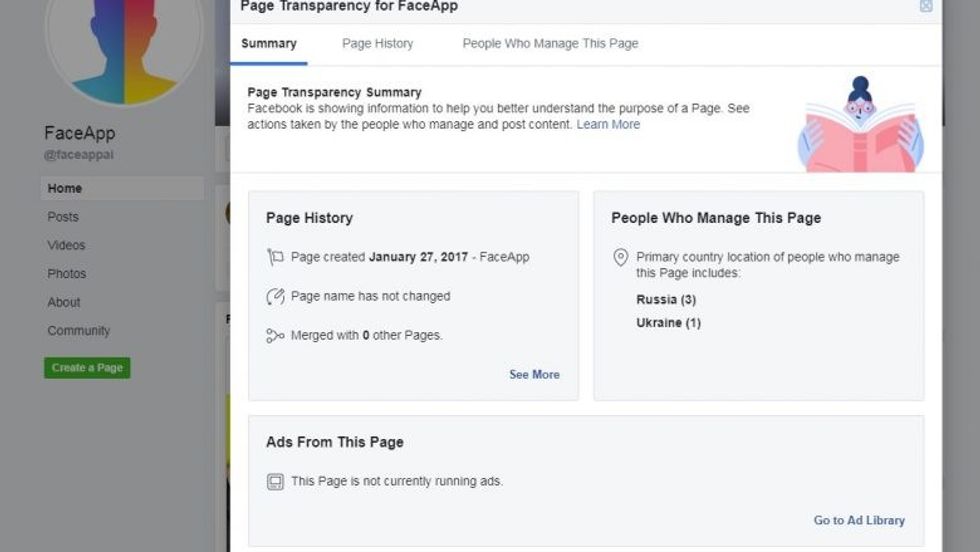Viewport: 980px width, 552px height.
Task: Click the ads monitor icon
Action: pyautogui.click(x=275, y=482)
